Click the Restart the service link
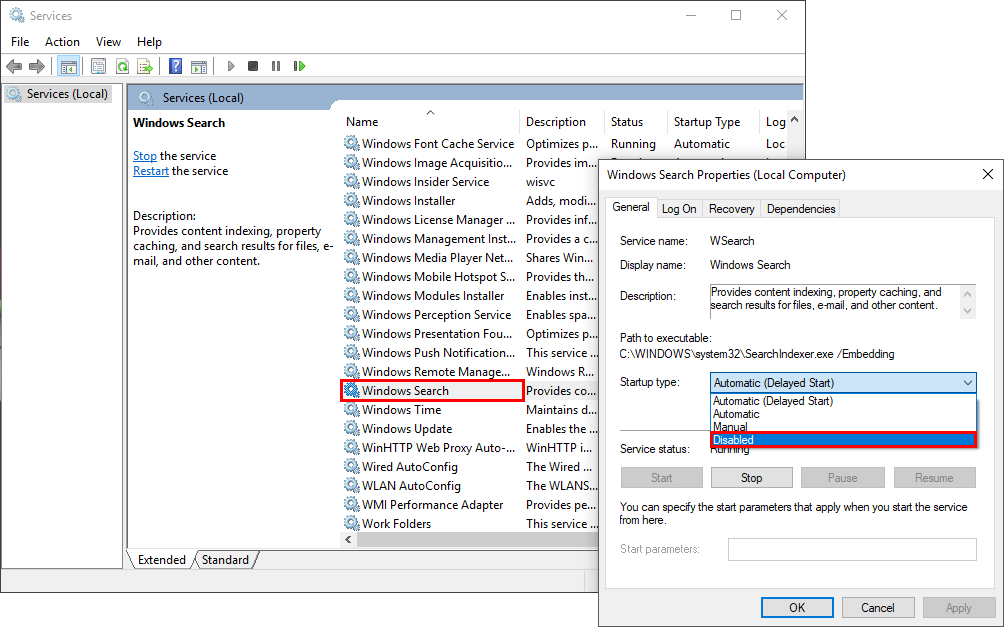 click(x=151, y=171)
